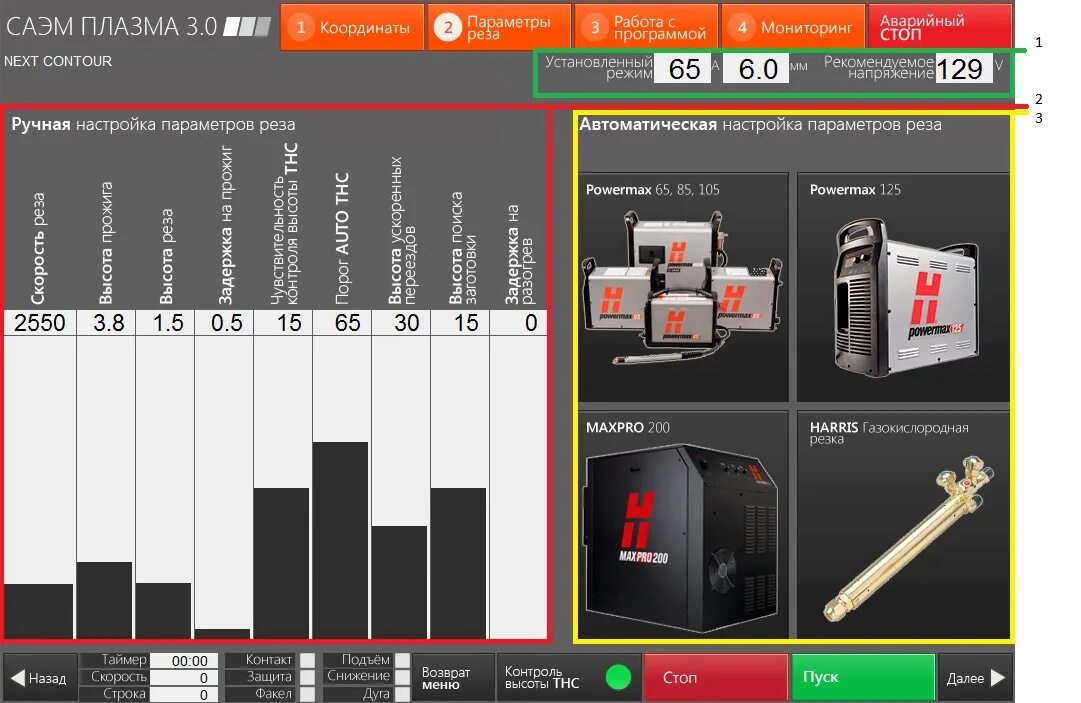Screen dimensions: 1081x703
Task: Click the Назад left arrow icon
Action: click(x=18, y=678)
